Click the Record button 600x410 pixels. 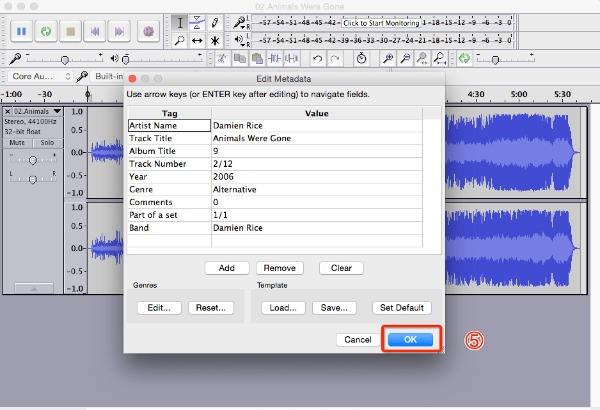click(148, 31)
